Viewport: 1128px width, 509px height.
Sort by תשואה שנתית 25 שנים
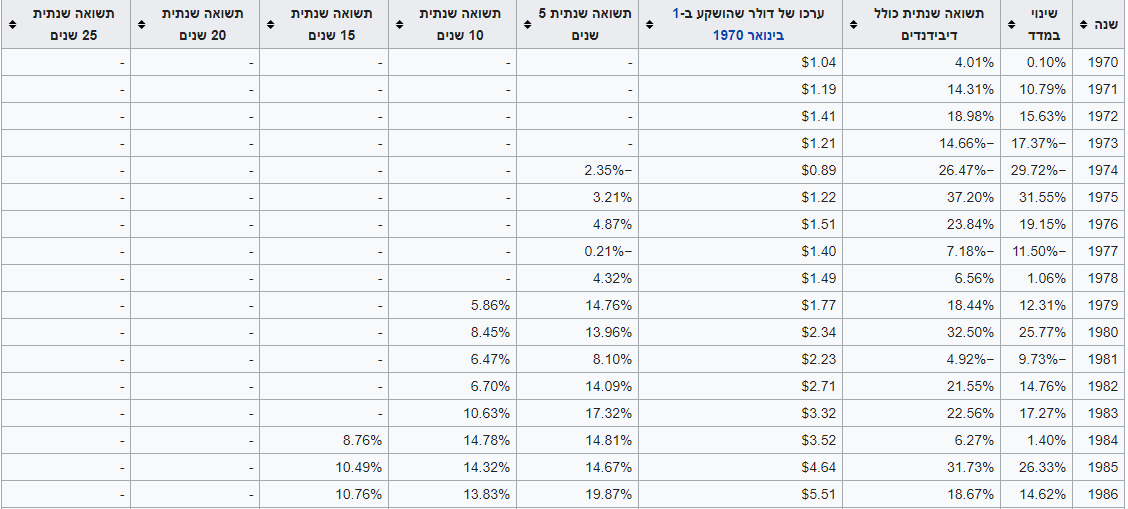pos(10,25)
